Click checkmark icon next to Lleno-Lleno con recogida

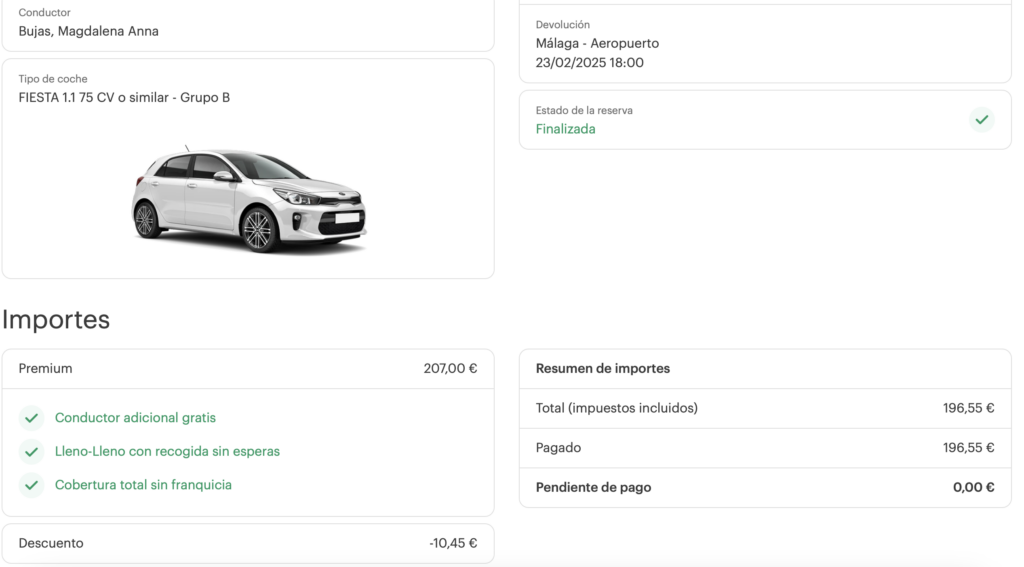32,452
